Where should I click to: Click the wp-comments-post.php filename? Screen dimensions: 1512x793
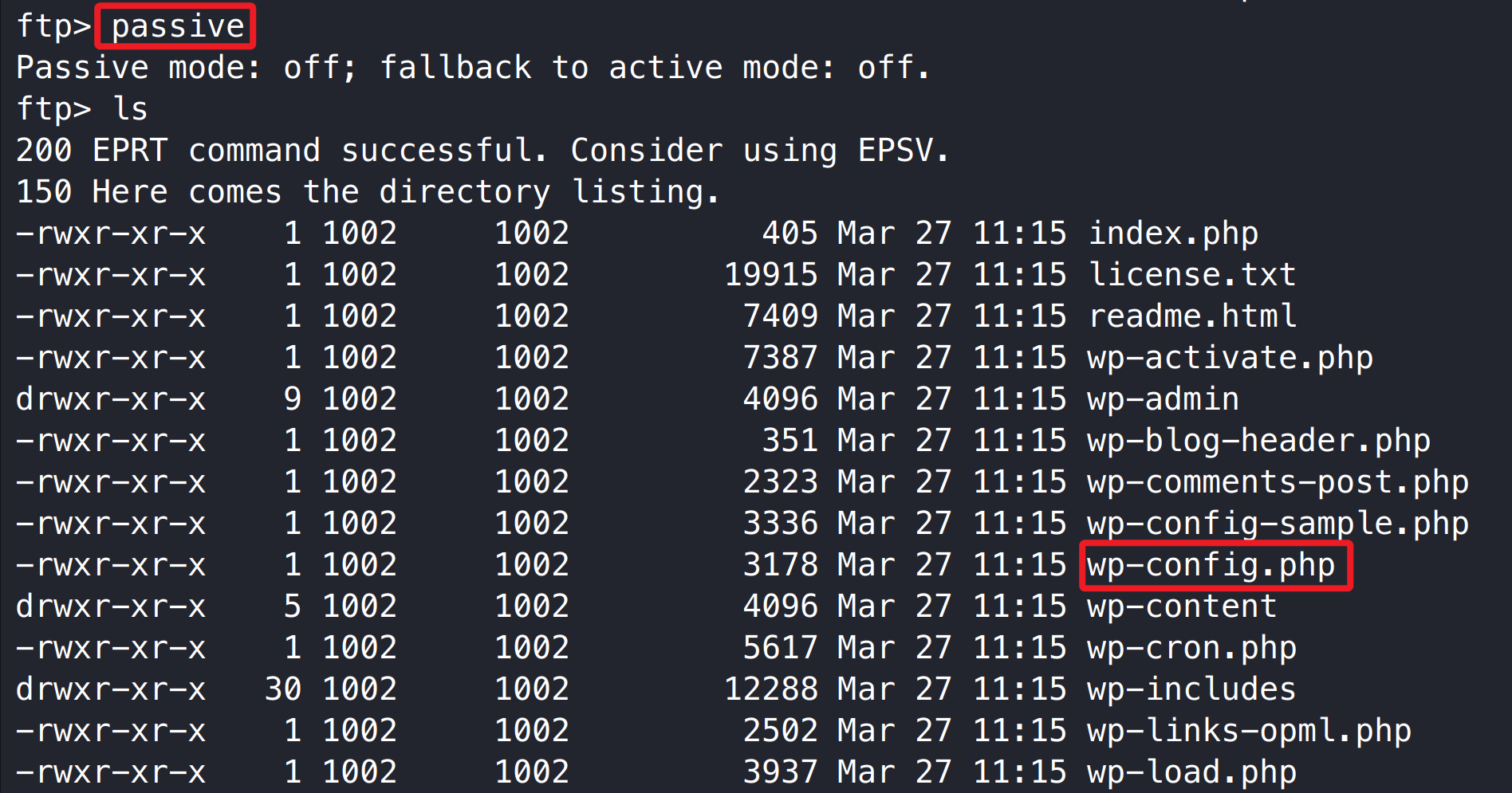pyautogui.click(x=1278, y=482)
